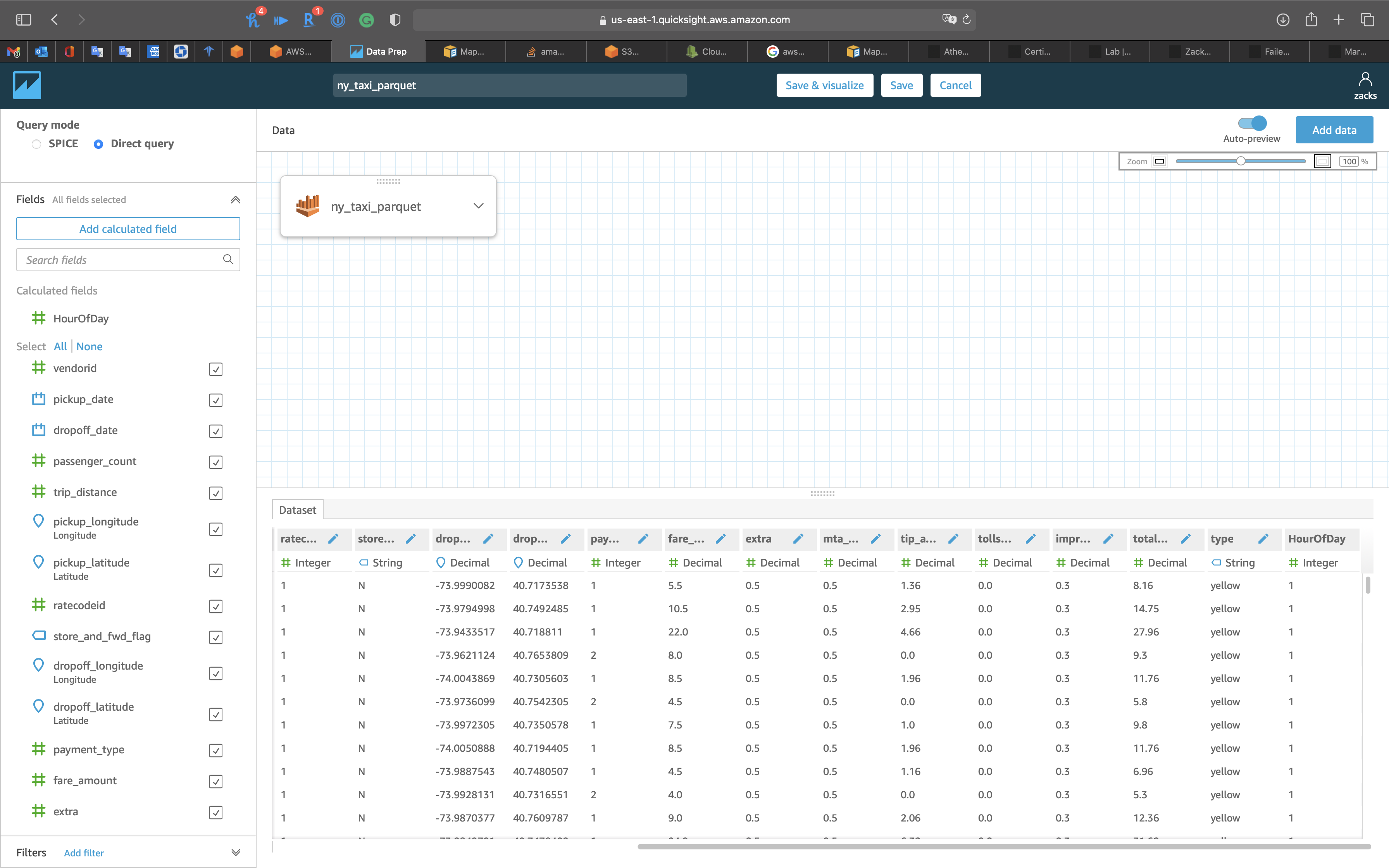Click the Add calculated field button
Screen dimensions: 1389x868
(128, 229)
